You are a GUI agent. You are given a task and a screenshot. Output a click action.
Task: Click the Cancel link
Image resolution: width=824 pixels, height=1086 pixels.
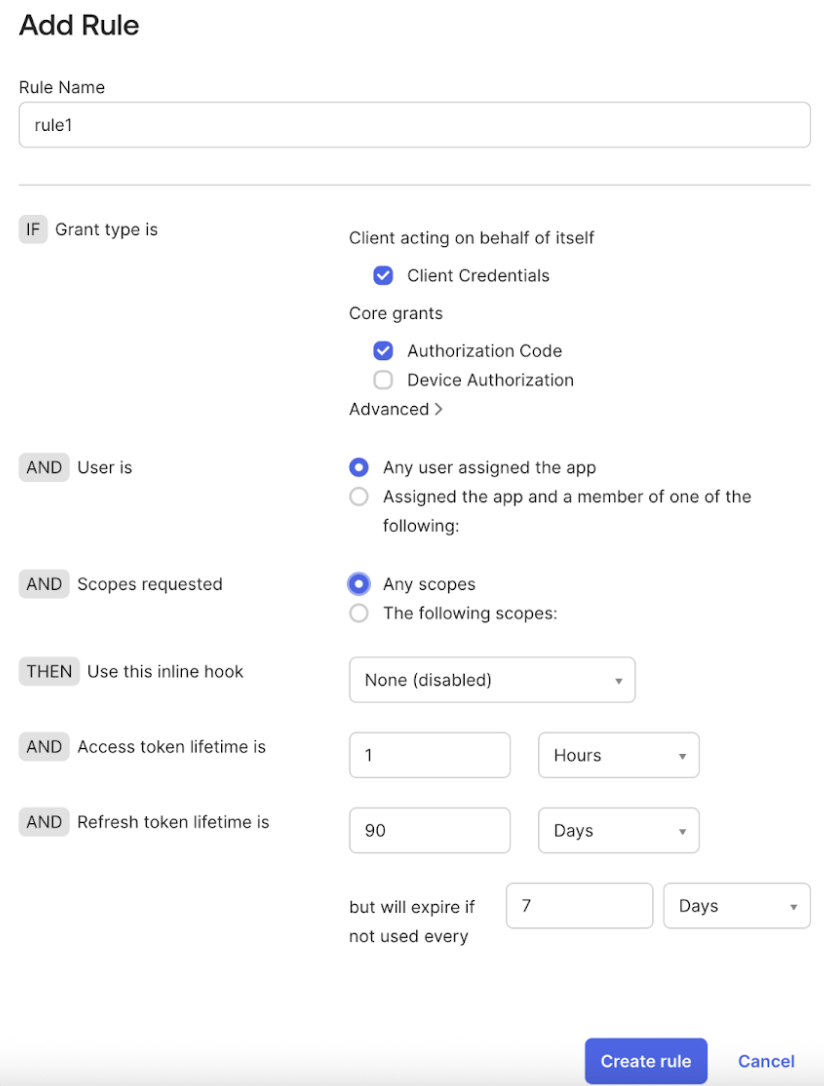coord(766,1061)
